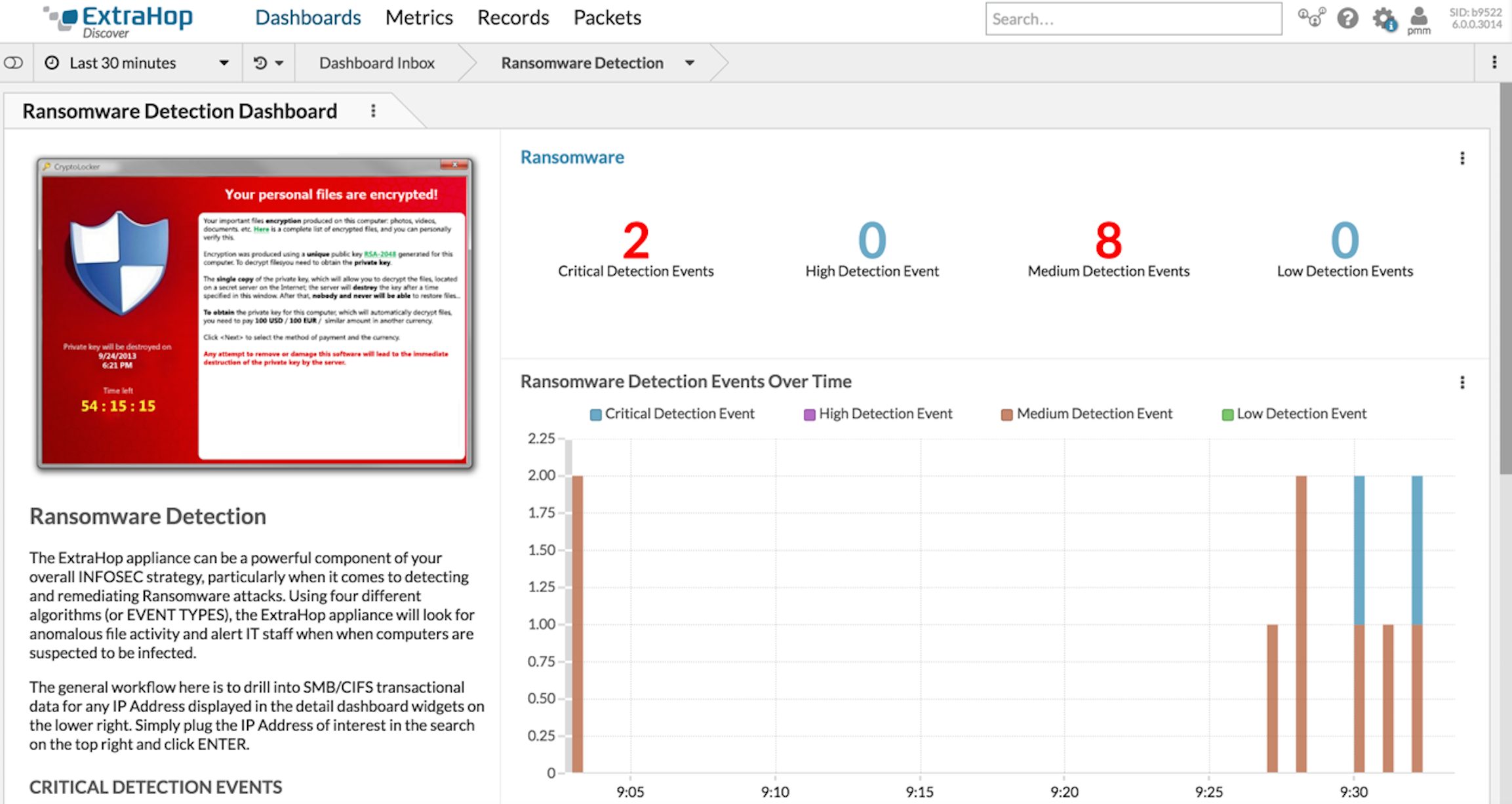Image resolution: width=1512 pixels, height=804 pixels.
Task: Click the page vertical scrollbar
Action: (1505, 279)
